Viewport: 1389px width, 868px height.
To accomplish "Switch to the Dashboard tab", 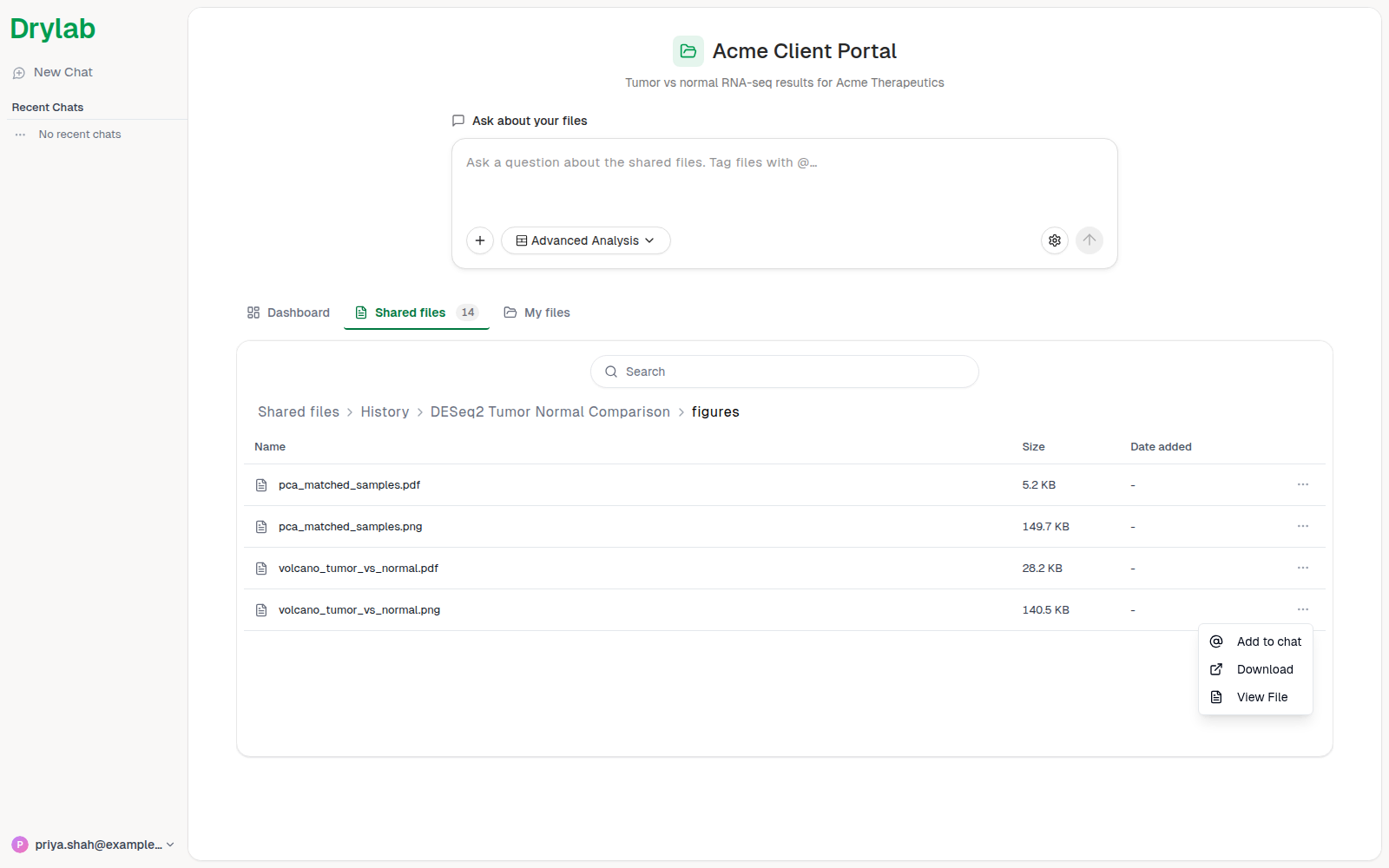I will (x=288, y=312).
